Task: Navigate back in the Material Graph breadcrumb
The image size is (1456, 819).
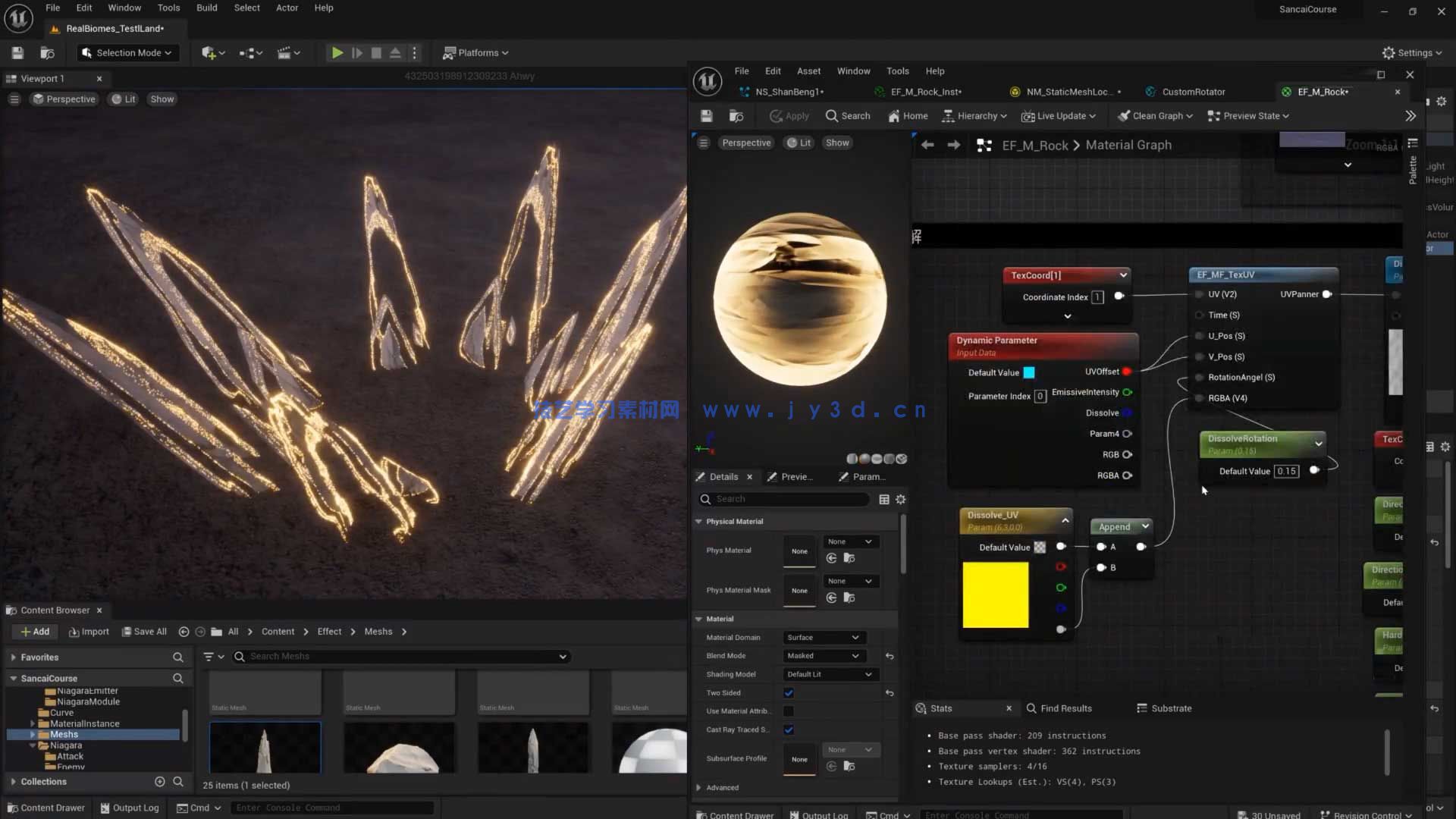Action: (x=927, y=145)
